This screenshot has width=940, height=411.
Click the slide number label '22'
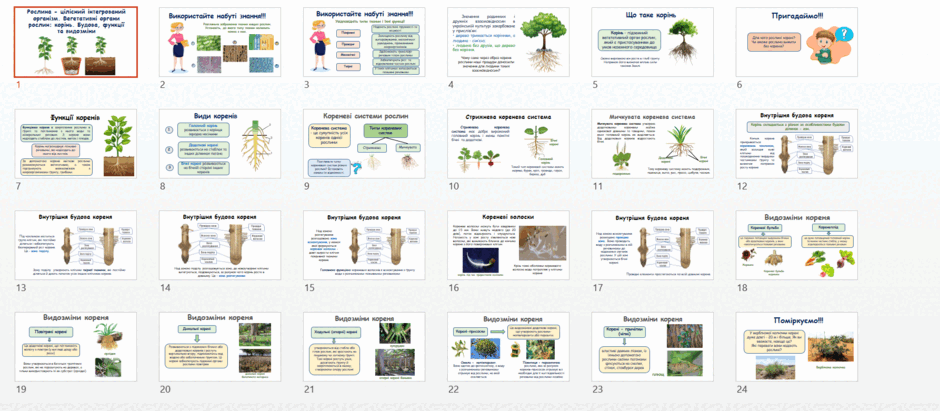[x=454, y=389]
